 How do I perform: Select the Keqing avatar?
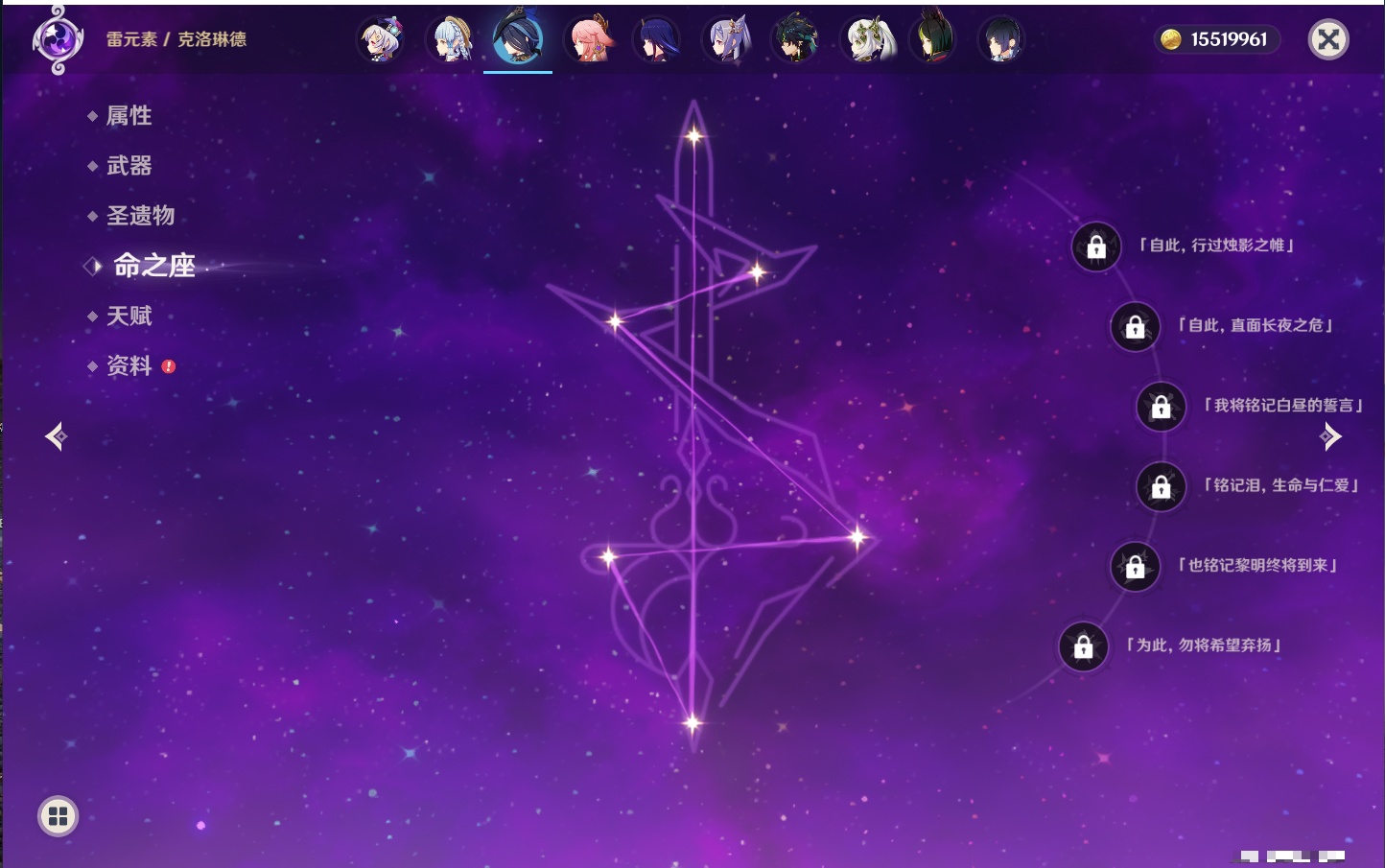[726, 40]
